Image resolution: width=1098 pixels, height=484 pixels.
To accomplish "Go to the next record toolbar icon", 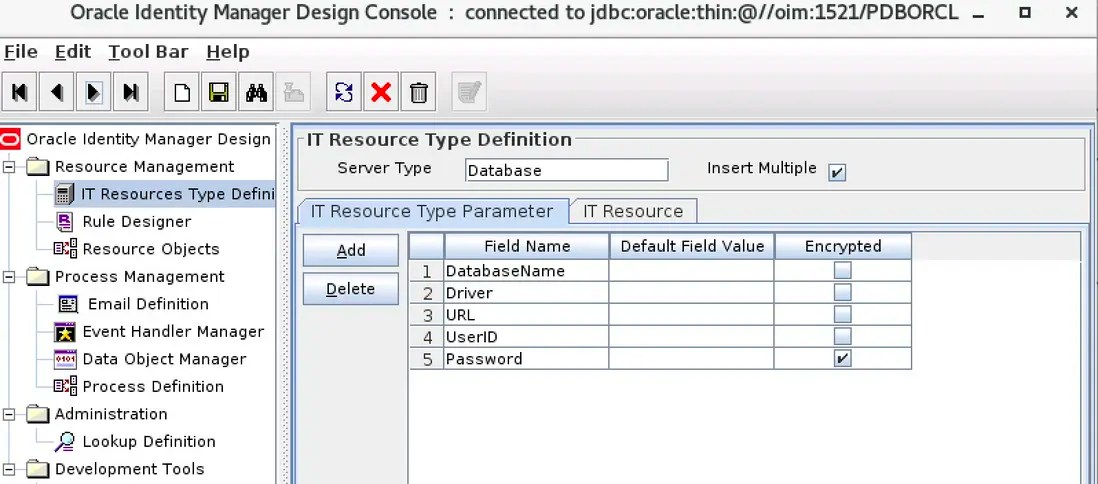I will click(93, 92).
